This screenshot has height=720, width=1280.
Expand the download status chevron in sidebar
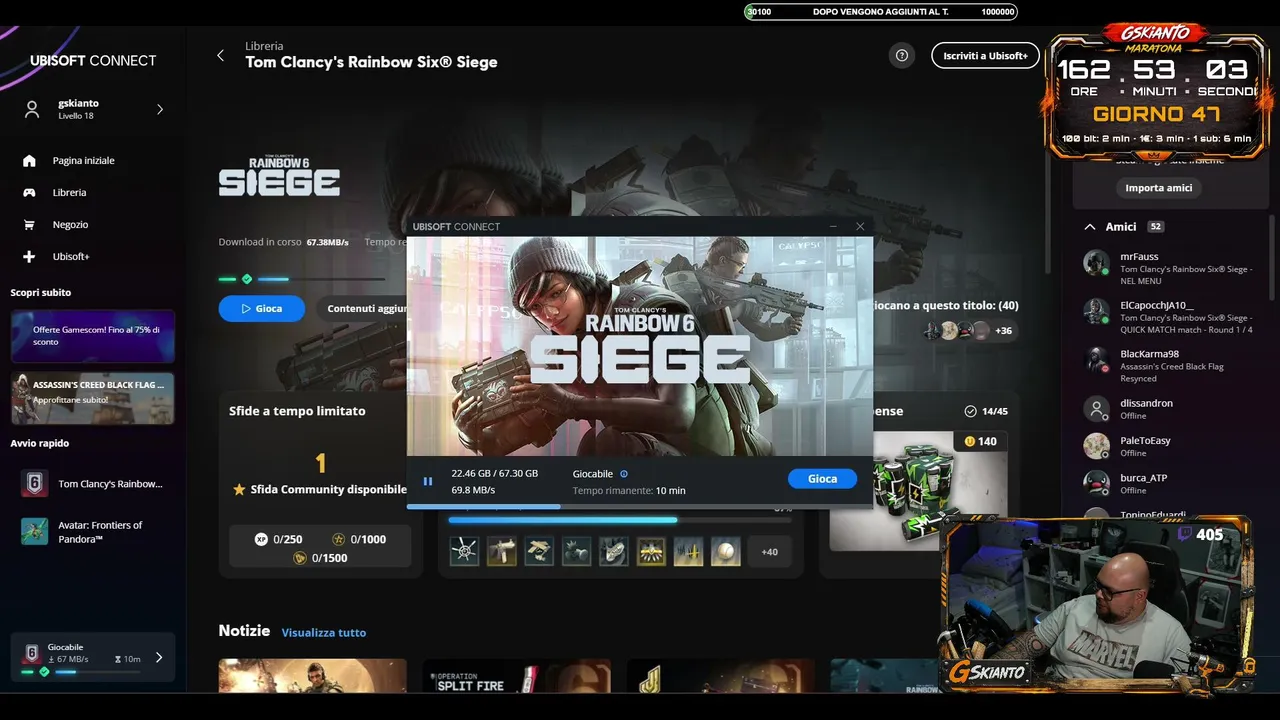(x=158, y=657)
